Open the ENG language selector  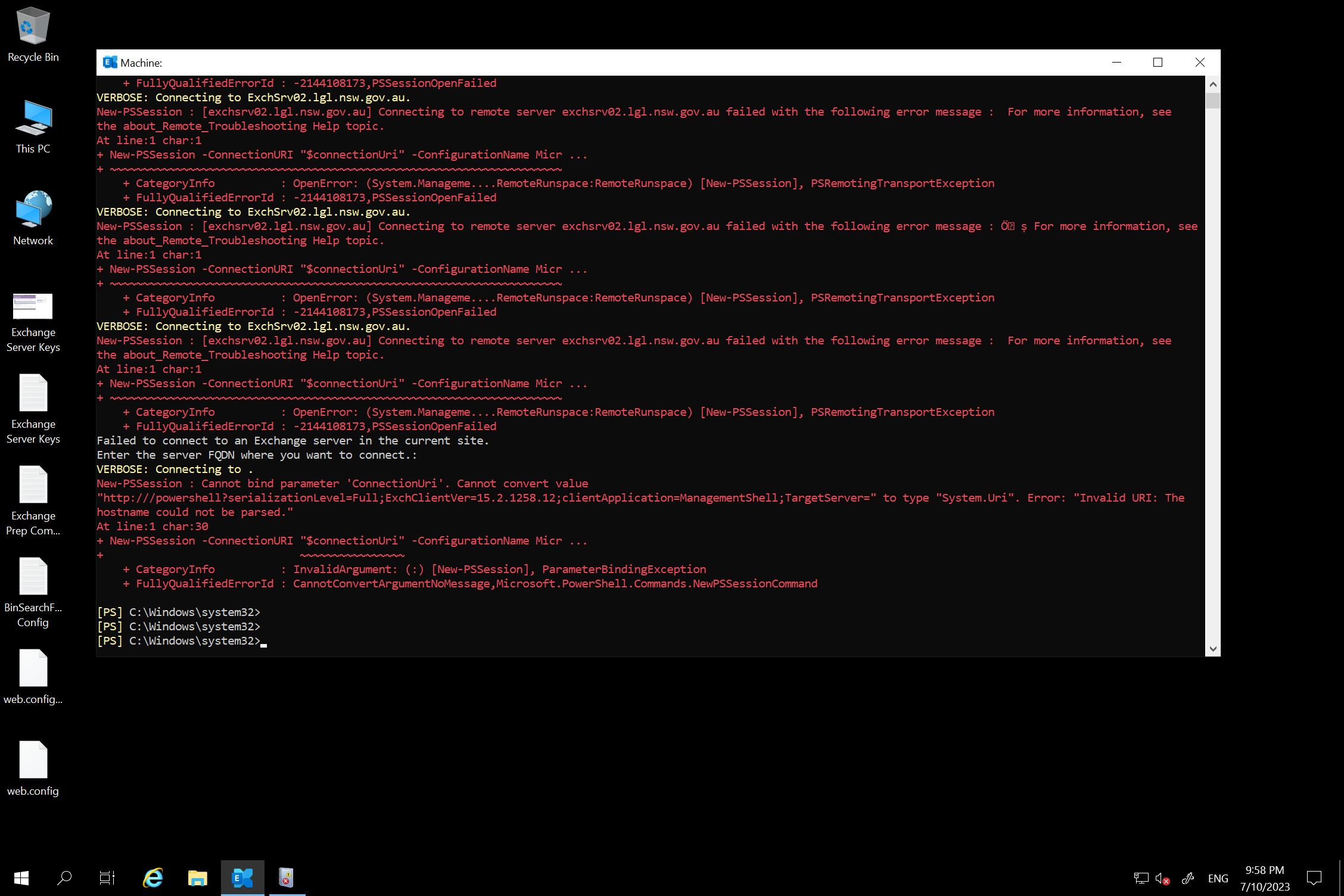1218,878
